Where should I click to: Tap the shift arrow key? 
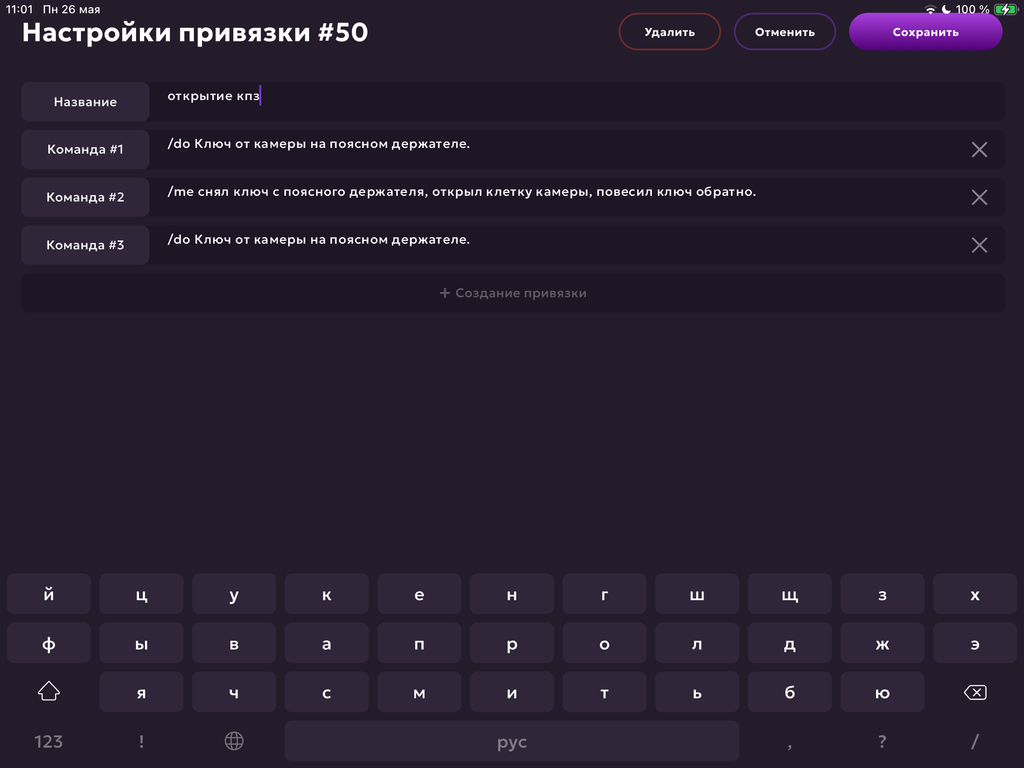pyautogui.click(x=49, y=692)
